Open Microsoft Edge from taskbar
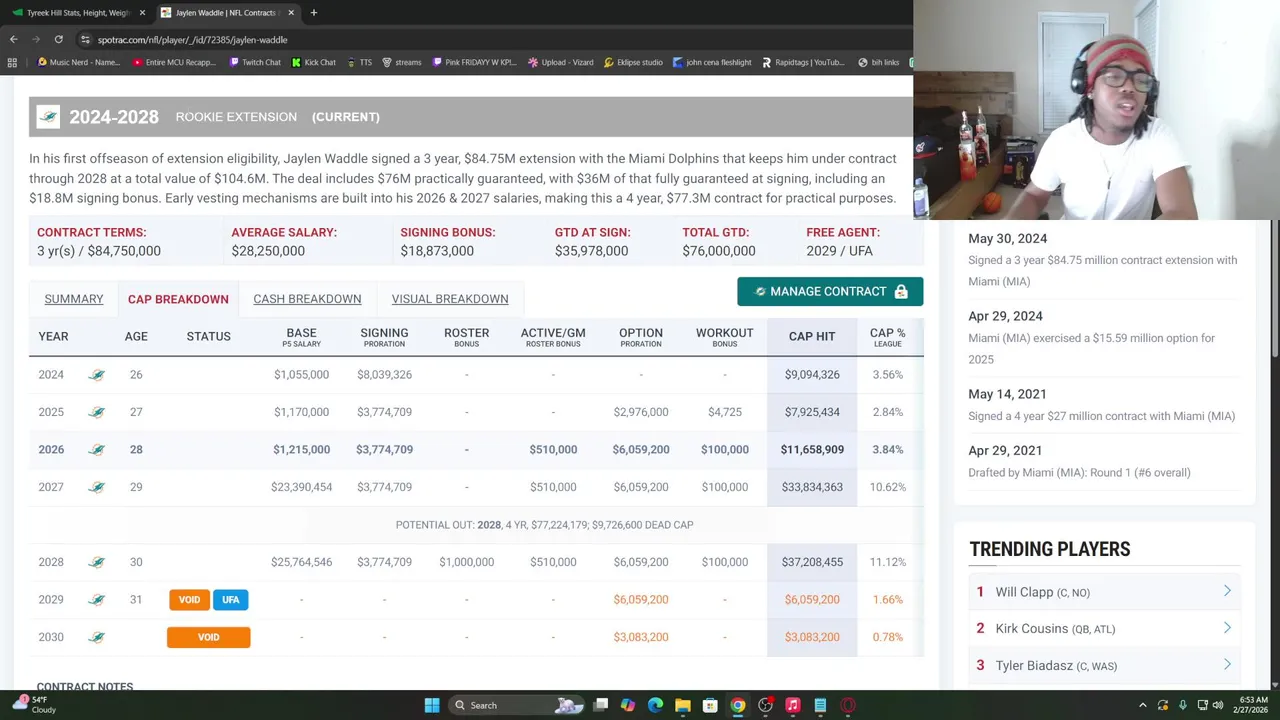This screenshot has width=1280, height=720. [x=655, y=705]
